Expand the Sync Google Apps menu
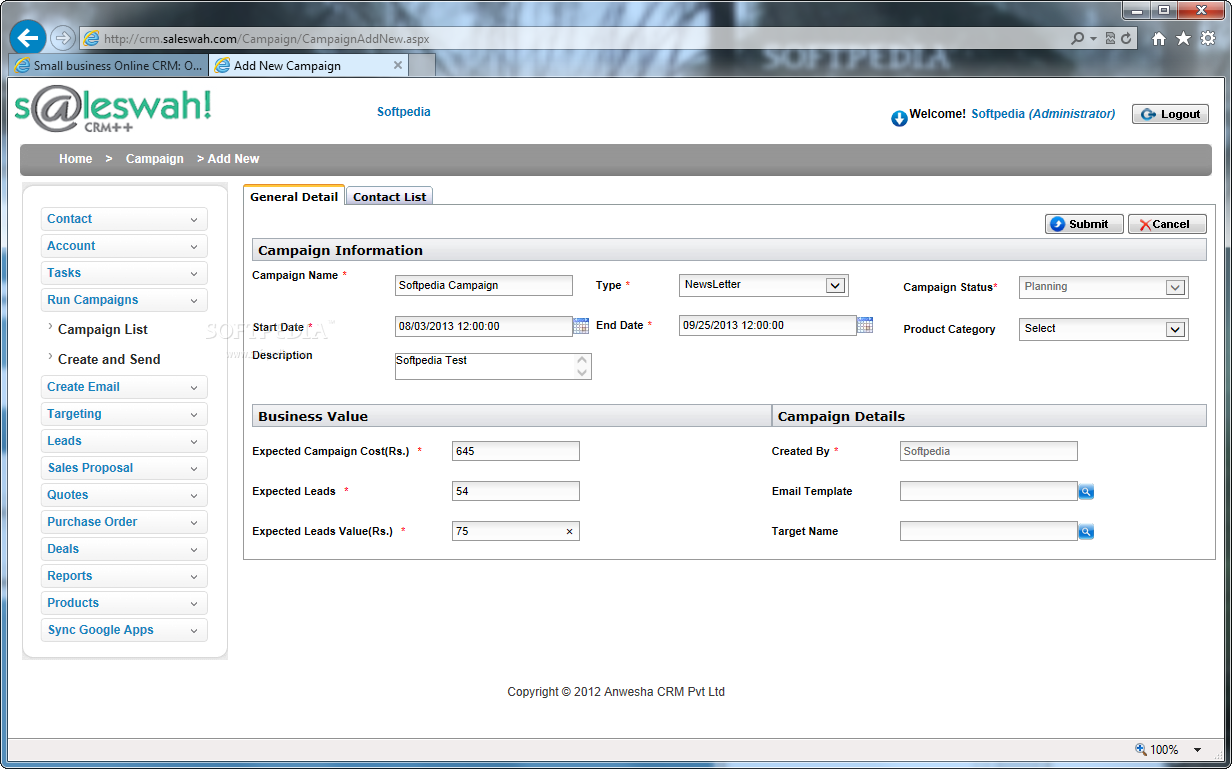The image size is (1232, 769). click(x=124, y=630)
